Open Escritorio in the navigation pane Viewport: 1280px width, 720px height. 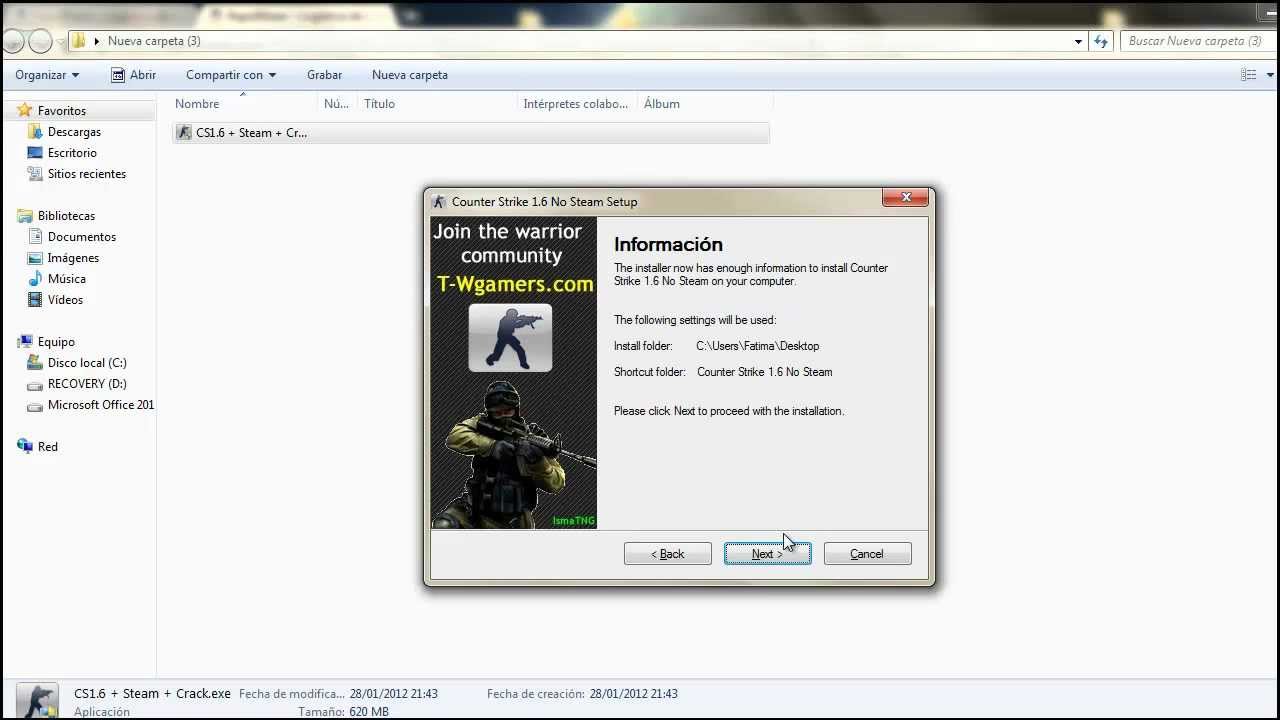coord(72,153)
